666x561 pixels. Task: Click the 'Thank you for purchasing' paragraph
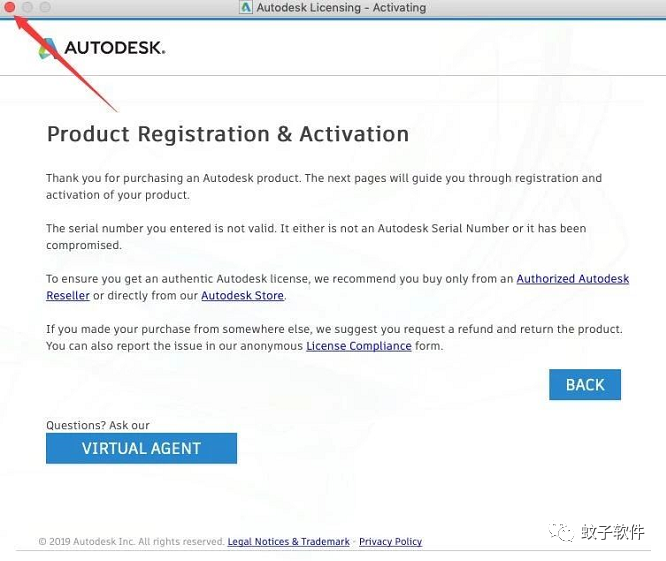pyautogui.click(x=324, y=186)
